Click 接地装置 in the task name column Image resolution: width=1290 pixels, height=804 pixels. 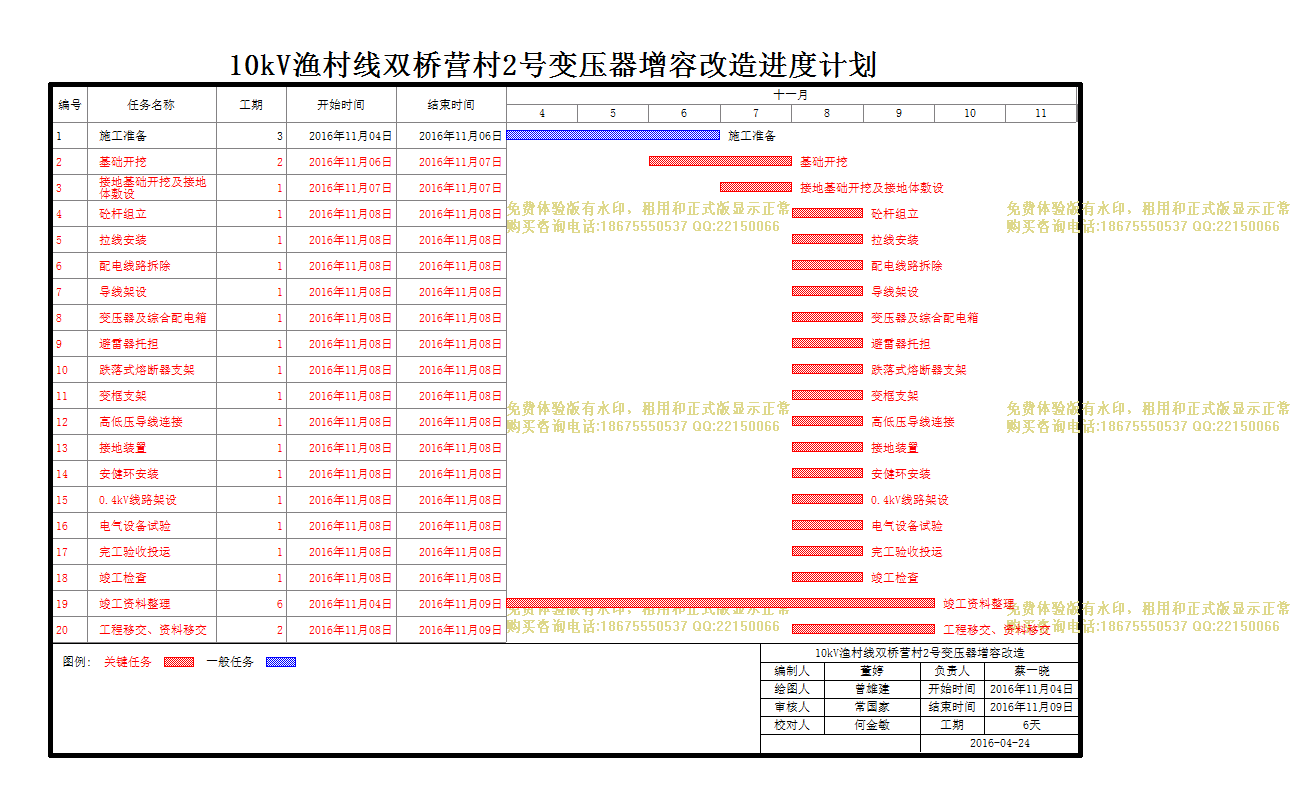coord(123,448)
